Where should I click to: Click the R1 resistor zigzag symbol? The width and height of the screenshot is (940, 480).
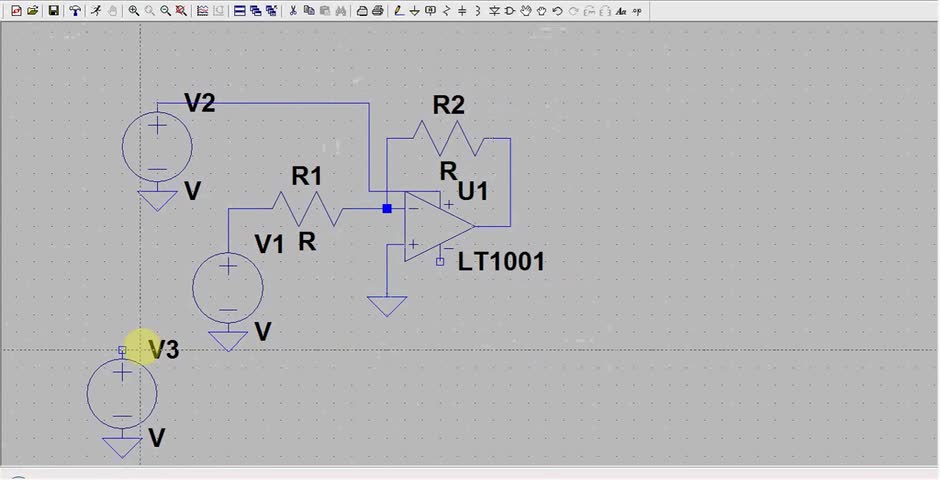[x=307, y=209]
